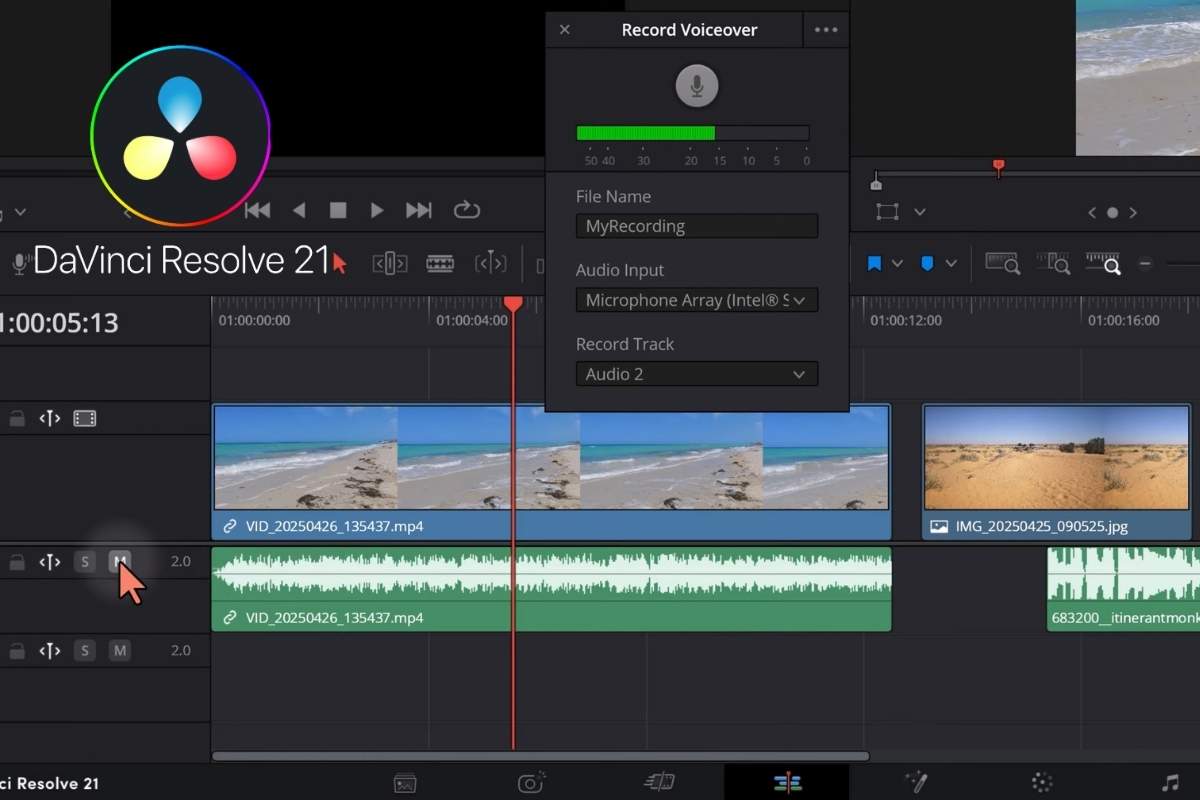Toggle auto select on the first audio track

50,562
